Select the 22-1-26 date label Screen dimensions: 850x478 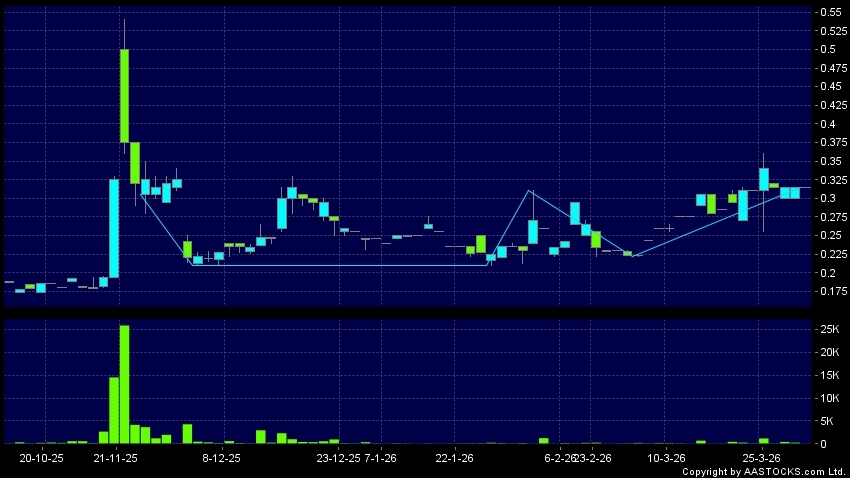pos(455,458)
